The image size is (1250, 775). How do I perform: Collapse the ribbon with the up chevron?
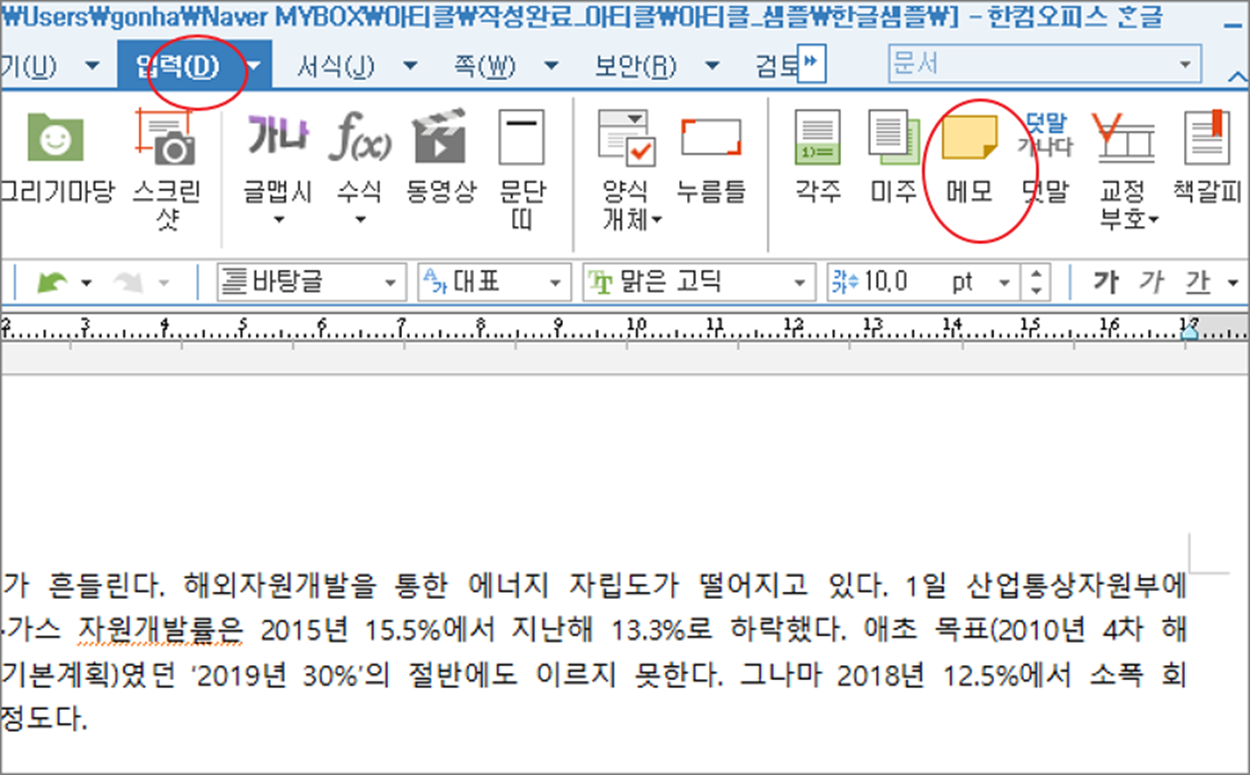[1237, 75]
